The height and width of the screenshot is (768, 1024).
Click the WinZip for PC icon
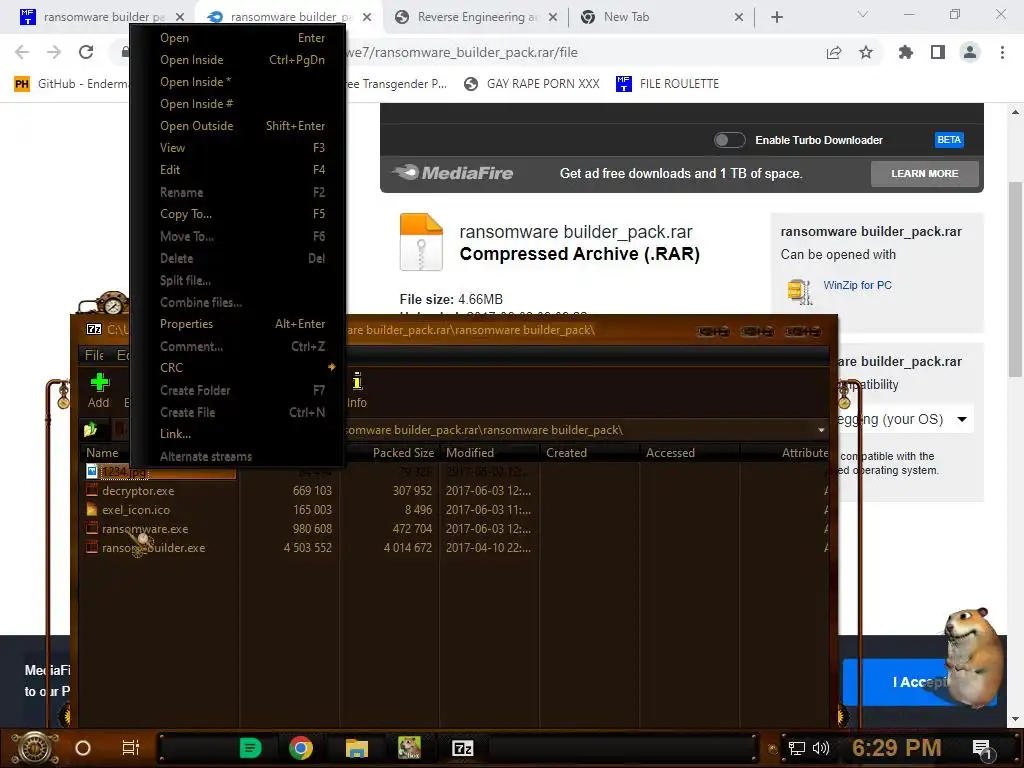800,291
